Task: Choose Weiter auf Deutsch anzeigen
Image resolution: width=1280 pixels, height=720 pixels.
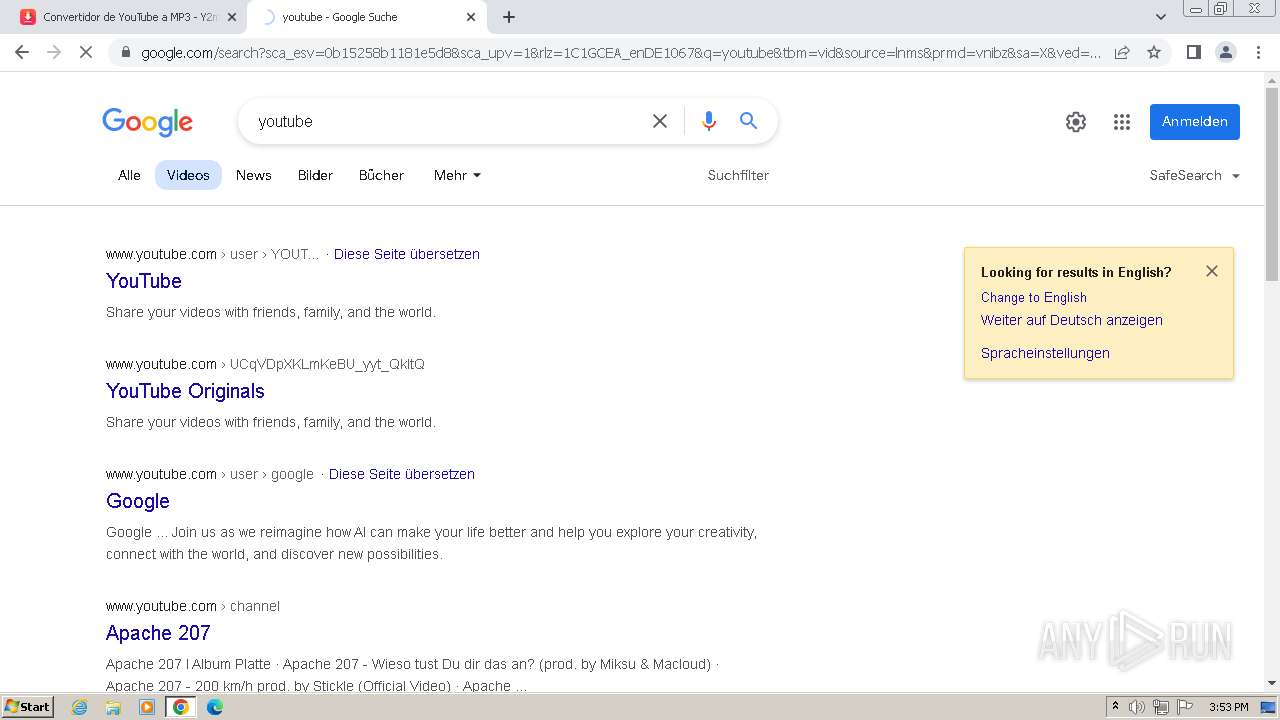Action: pyautogui.click(x=1072, y=320)
